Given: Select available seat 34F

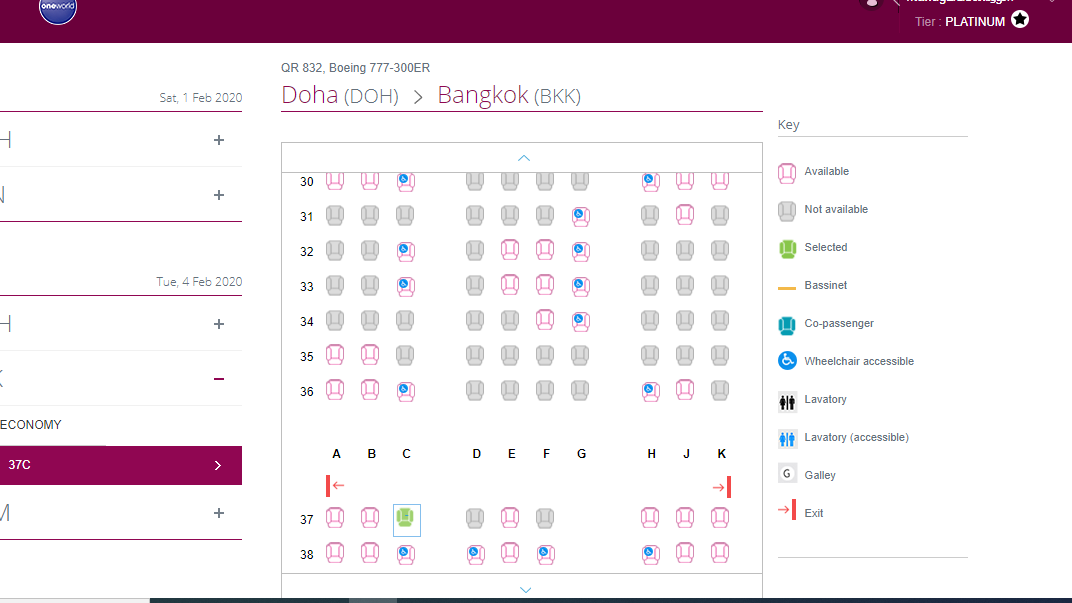Looking at the screenshot, I should pyautogui.click(x=545, y=320).
